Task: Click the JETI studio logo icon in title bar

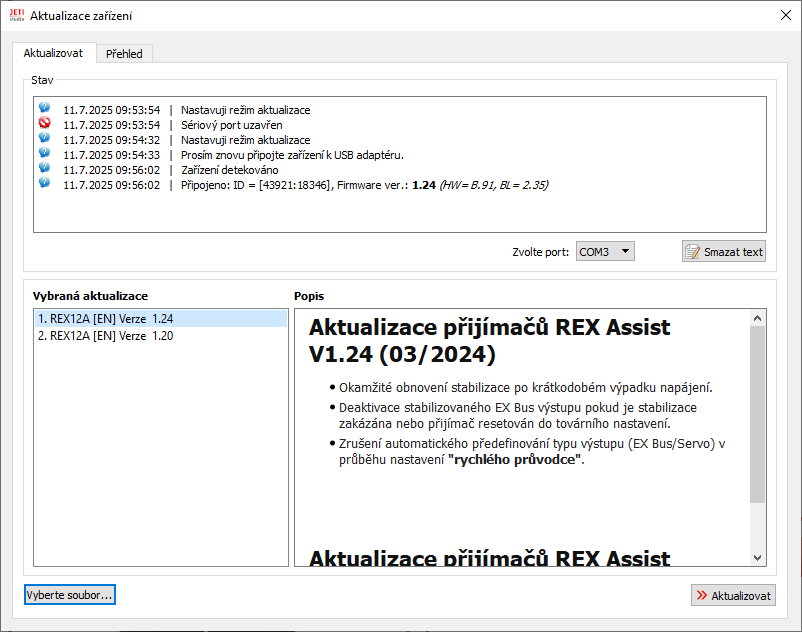Action: click(16, 15)
